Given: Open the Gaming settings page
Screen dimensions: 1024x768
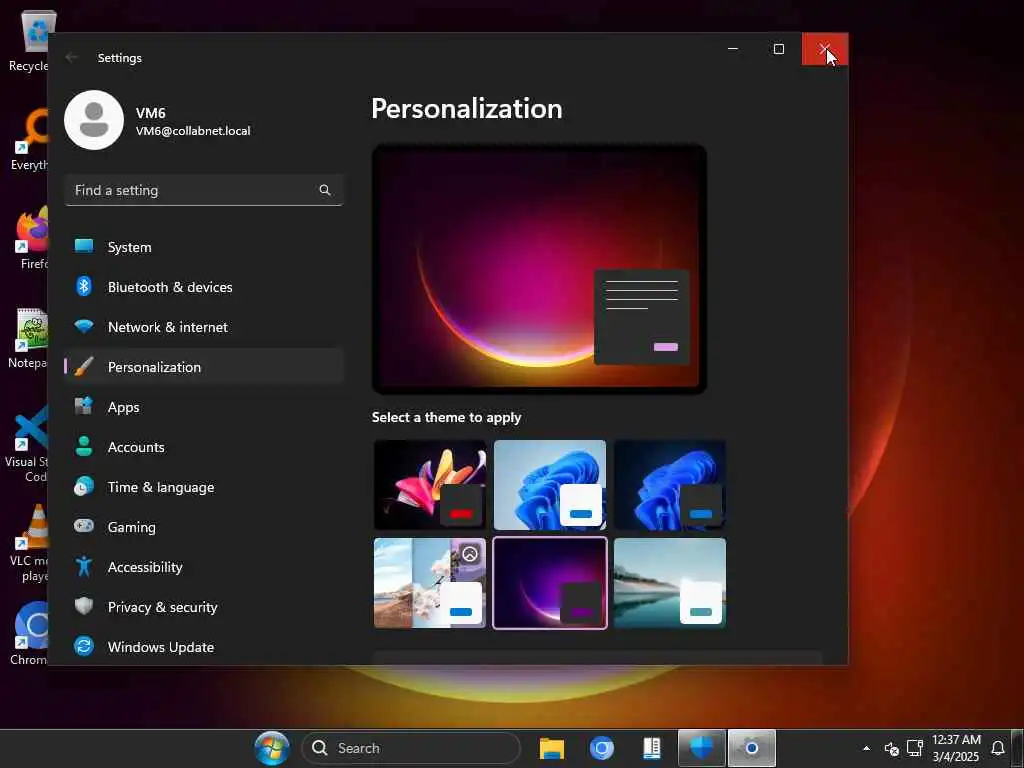Looking at the screenshot, I should [204, 526].
